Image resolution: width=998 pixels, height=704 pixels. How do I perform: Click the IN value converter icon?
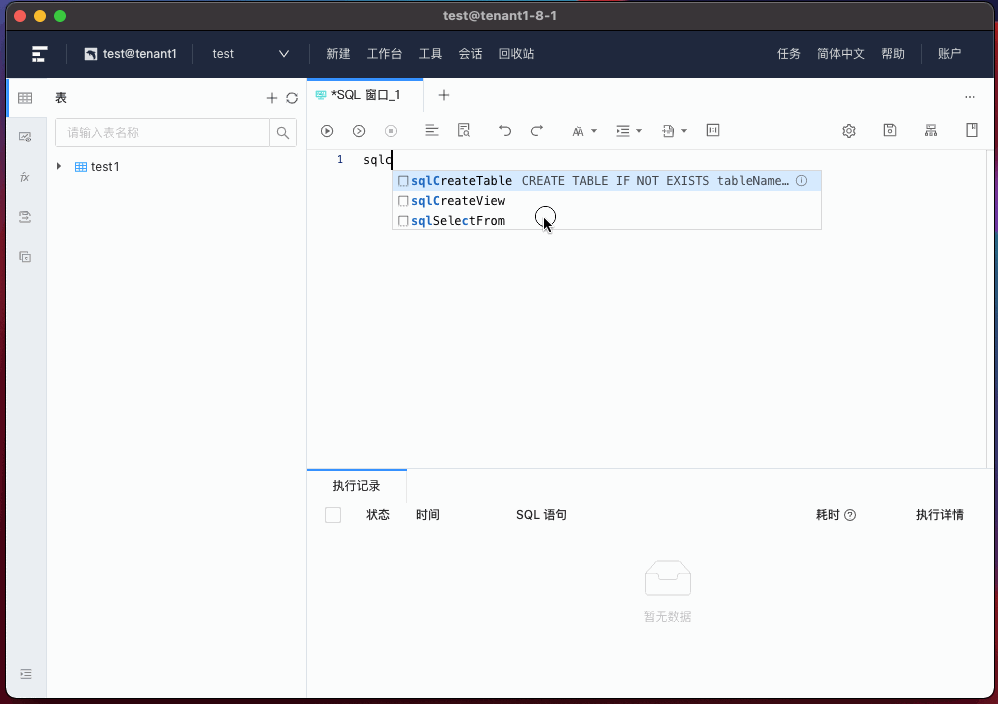(x=713, y=130)
